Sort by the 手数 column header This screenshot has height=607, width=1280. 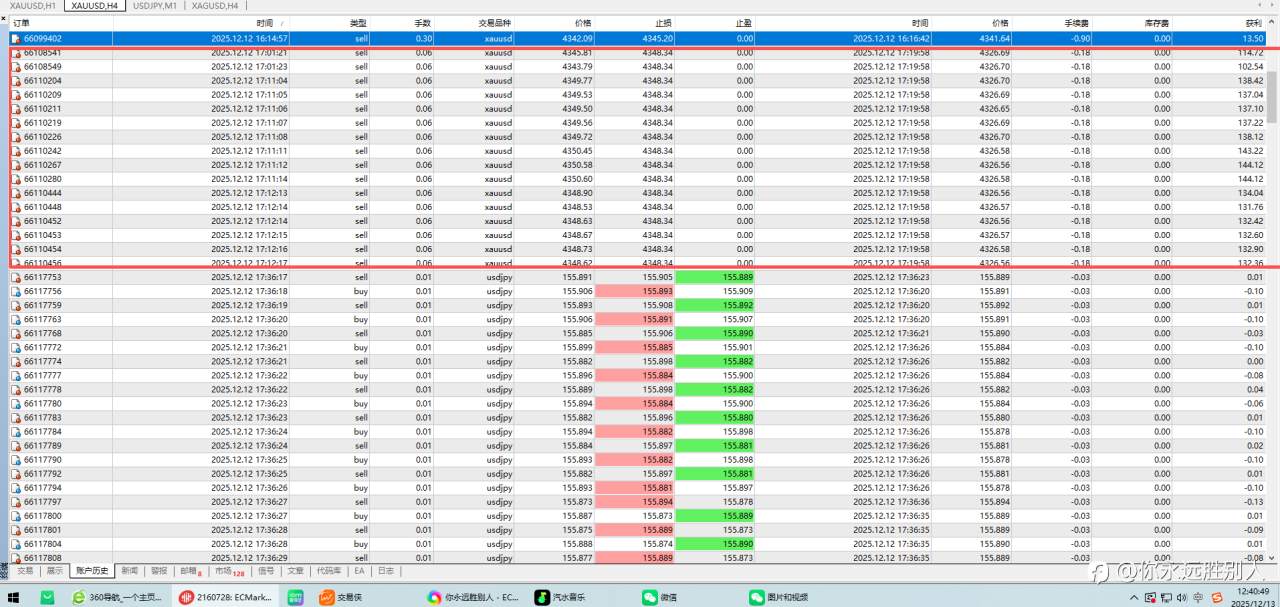tap(422, 23)
